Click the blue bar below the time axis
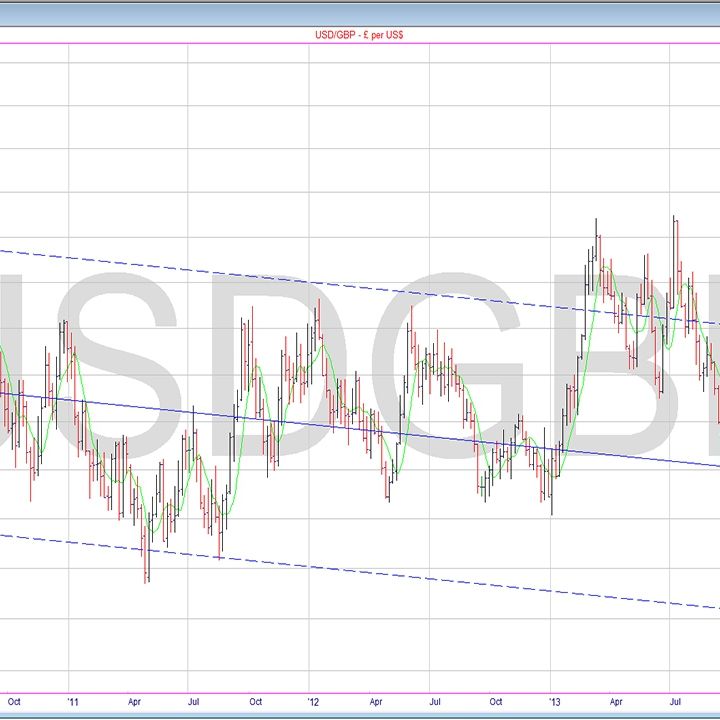This screenshot has width=720, height=720. pos(359,715)
